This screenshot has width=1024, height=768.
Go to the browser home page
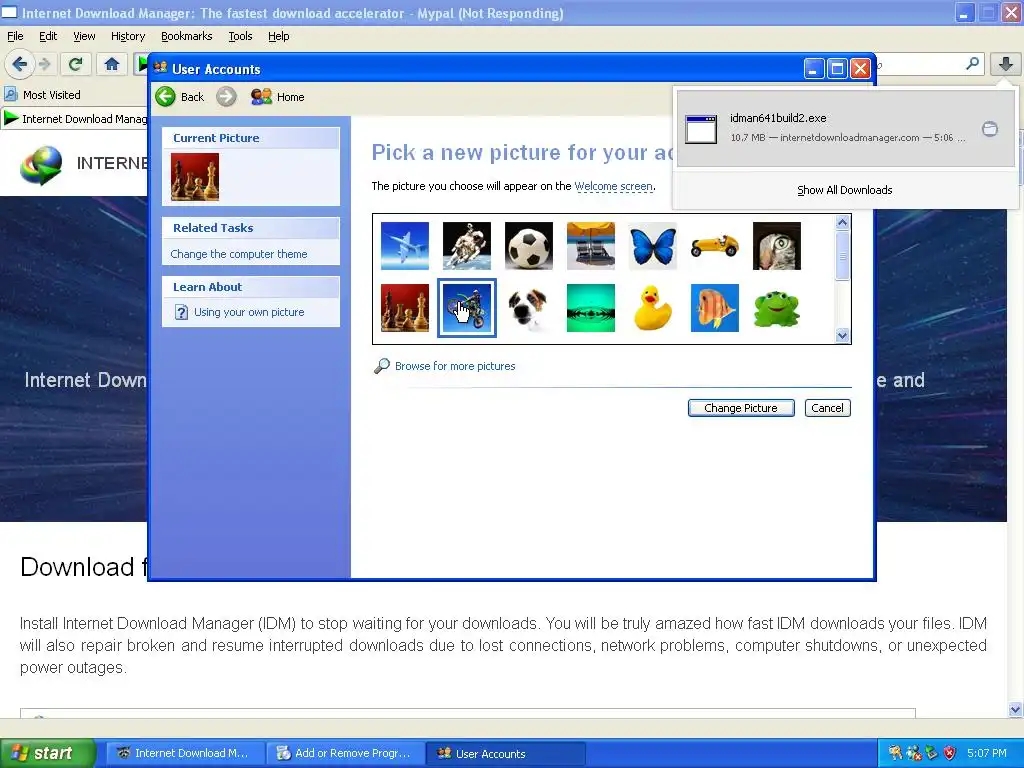(112, 64)
